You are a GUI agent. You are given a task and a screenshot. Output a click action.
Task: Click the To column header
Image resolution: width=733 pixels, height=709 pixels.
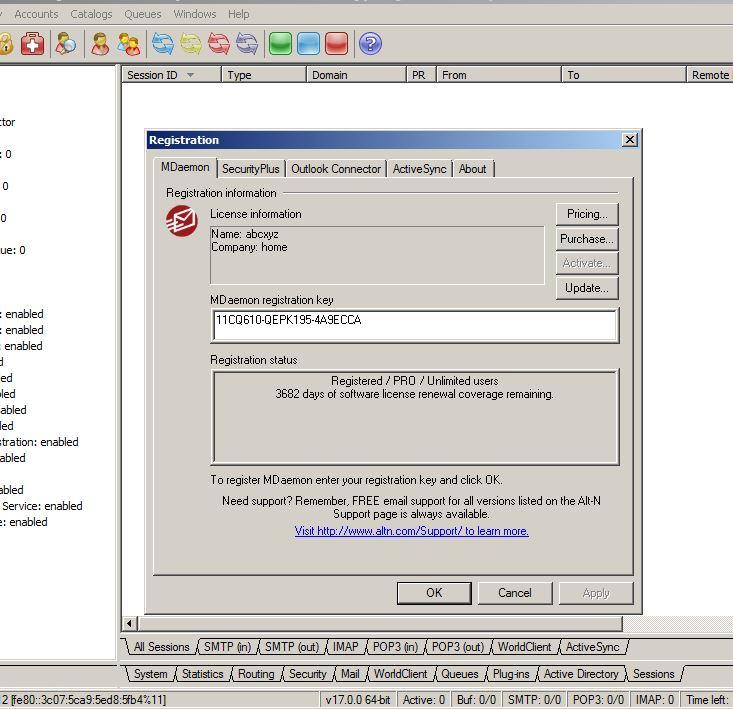(624, 75)
